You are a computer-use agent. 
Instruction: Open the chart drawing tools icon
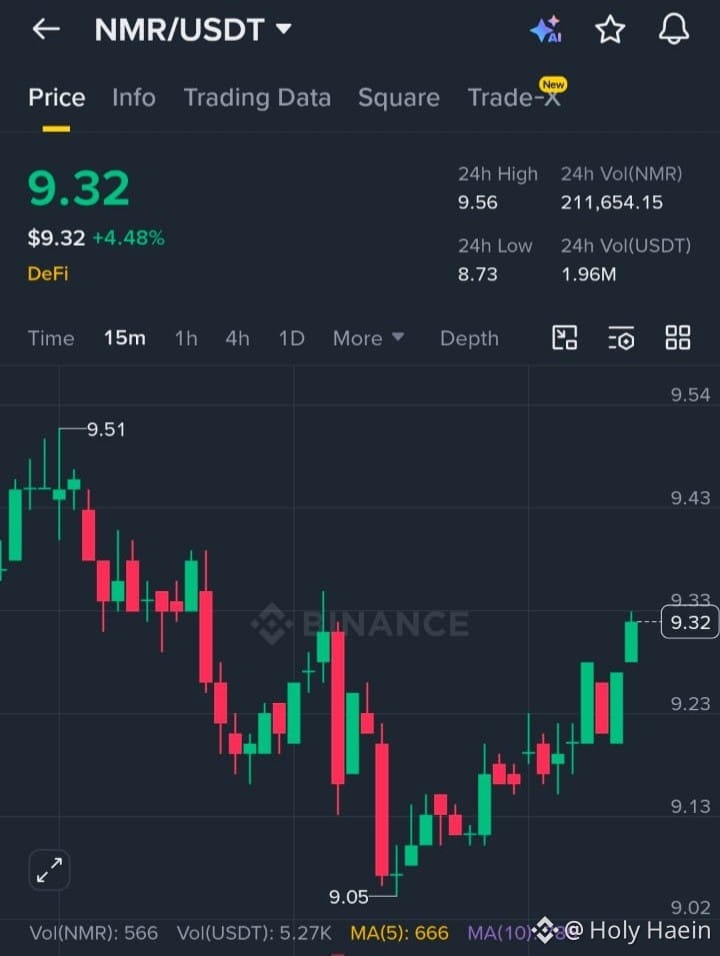565,338
